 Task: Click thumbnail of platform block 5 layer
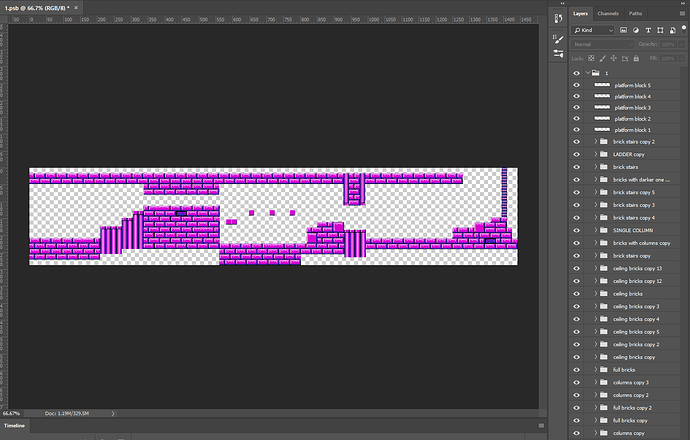pos(602,84)
